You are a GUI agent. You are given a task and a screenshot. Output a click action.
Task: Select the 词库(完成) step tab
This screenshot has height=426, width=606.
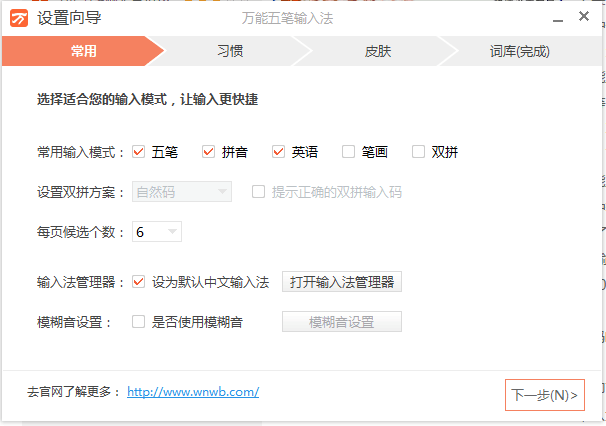519,51
